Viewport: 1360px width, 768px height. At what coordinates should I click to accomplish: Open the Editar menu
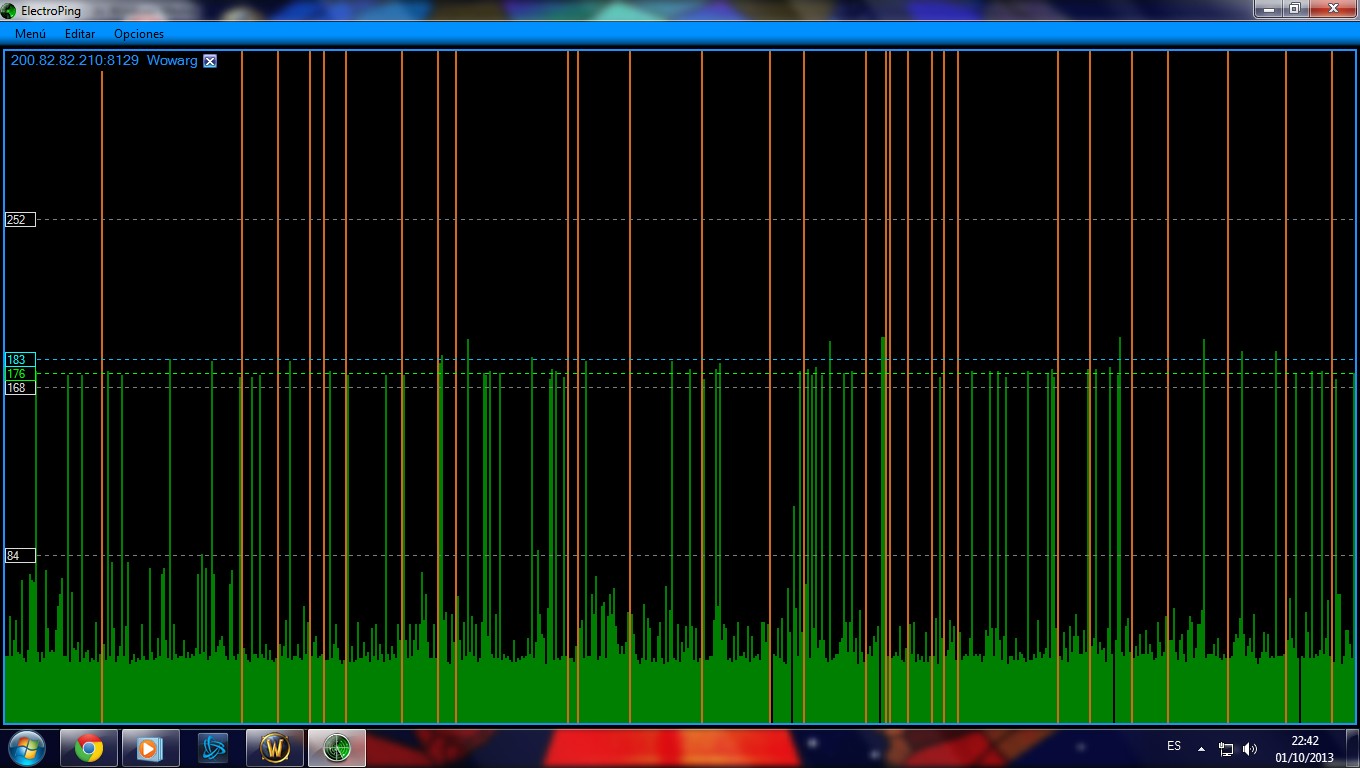click(80, 34)
